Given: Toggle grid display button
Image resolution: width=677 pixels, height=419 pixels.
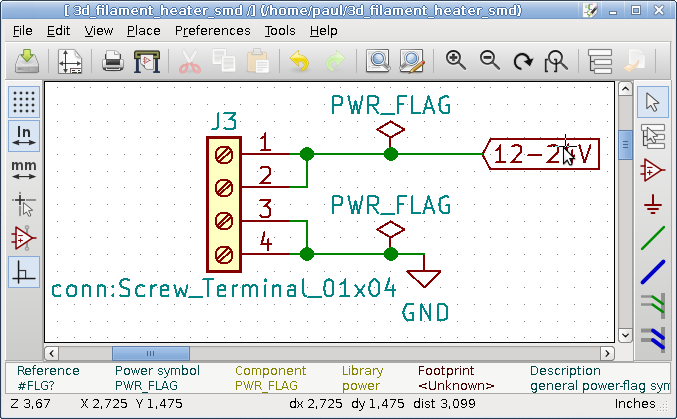Looking at the screenshot, I should pyautogui.click(x=24, y=102).
